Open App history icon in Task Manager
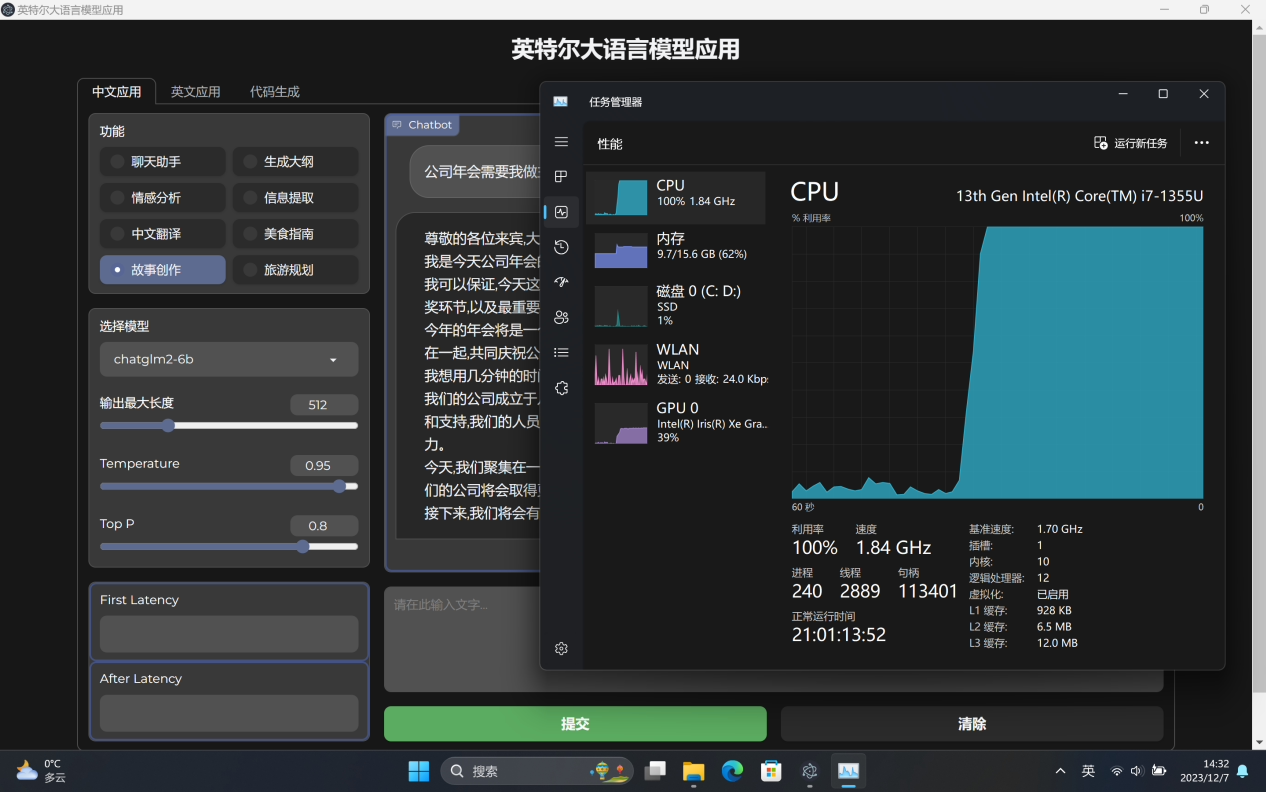This screenshot has height=792, width=1266. tap(561, 247)
